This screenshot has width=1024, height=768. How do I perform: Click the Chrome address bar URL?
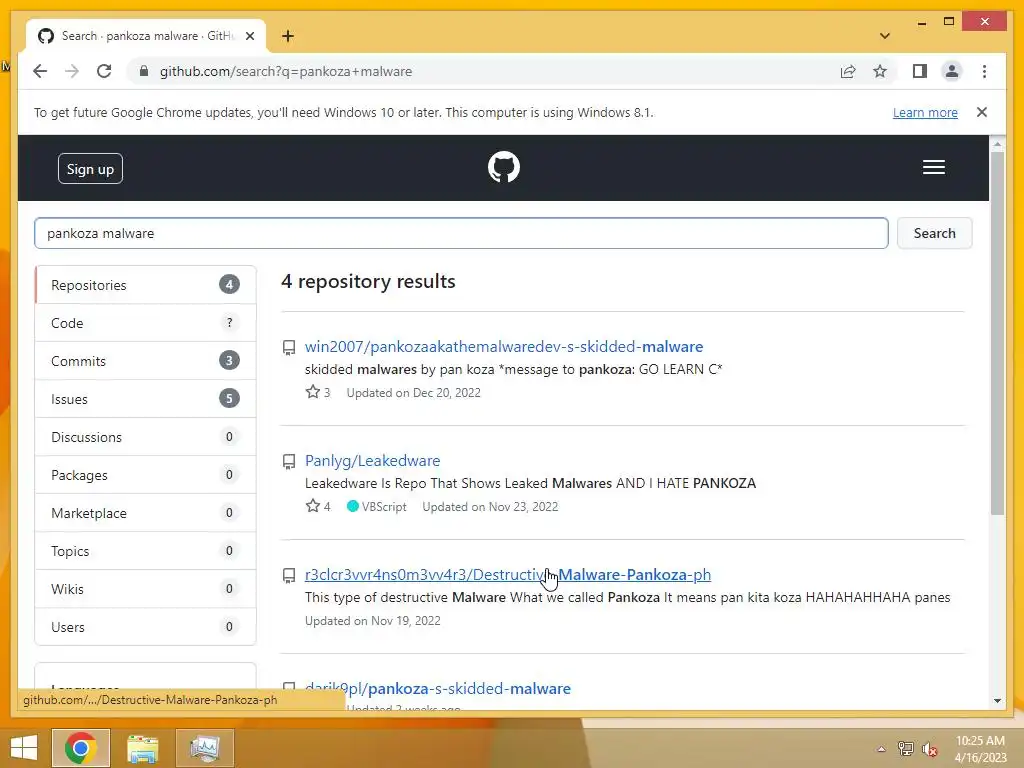point(285,71)
